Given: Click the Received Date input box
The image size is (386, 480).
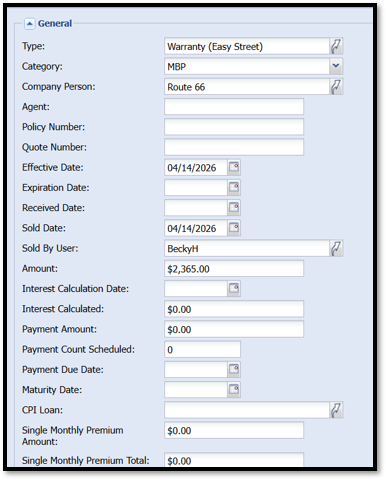Looking at the screenshot, I should (196, 208).
